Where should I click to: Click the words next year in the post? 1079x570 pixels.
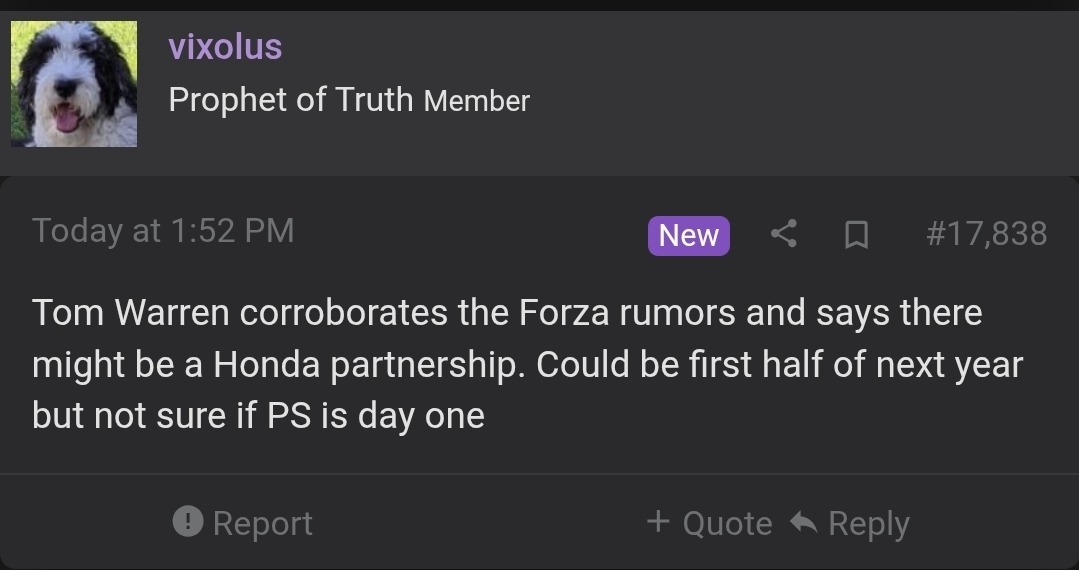click(950, 365)
